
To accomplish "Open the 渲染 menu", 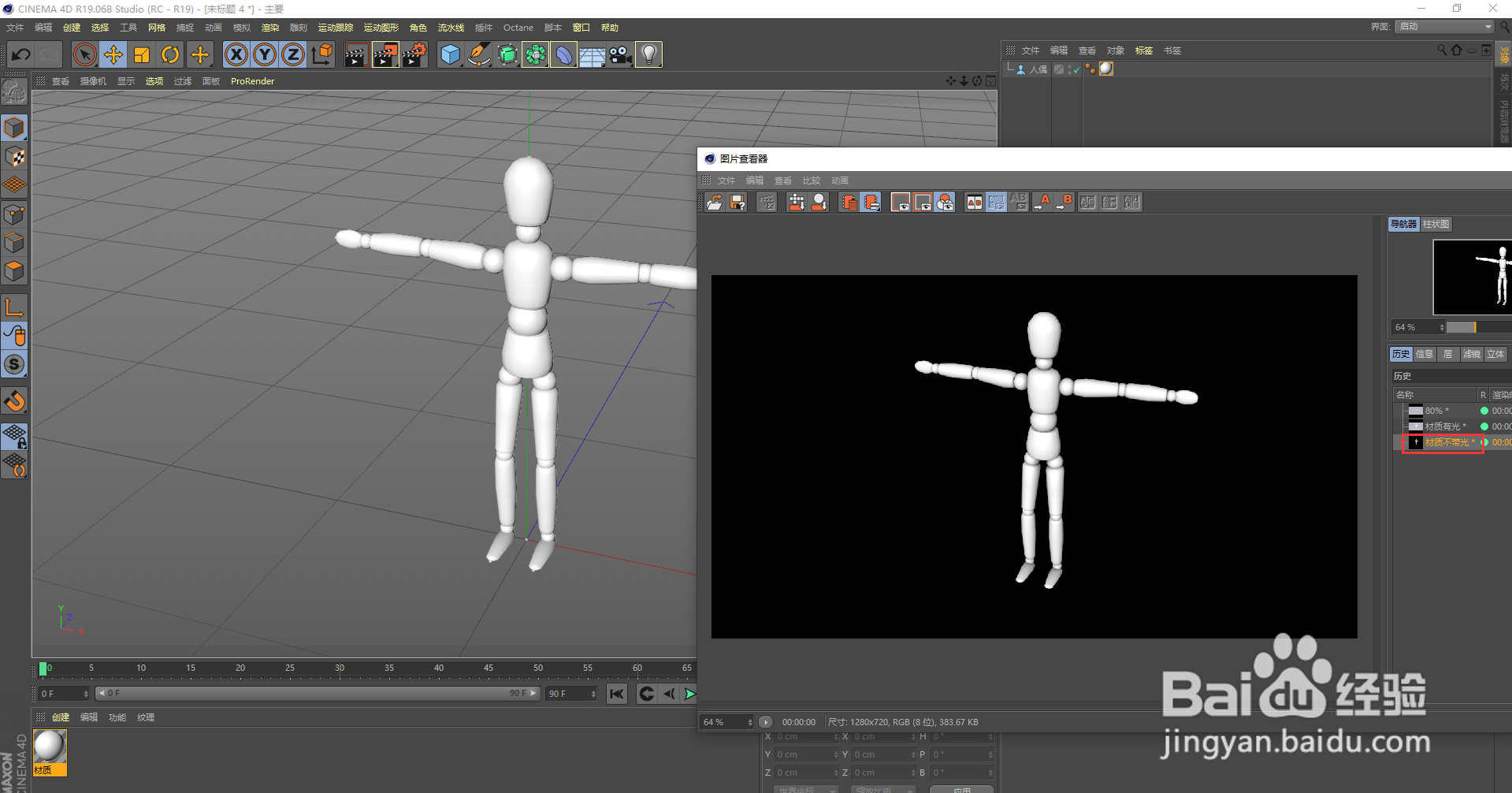I will [270, 28].
